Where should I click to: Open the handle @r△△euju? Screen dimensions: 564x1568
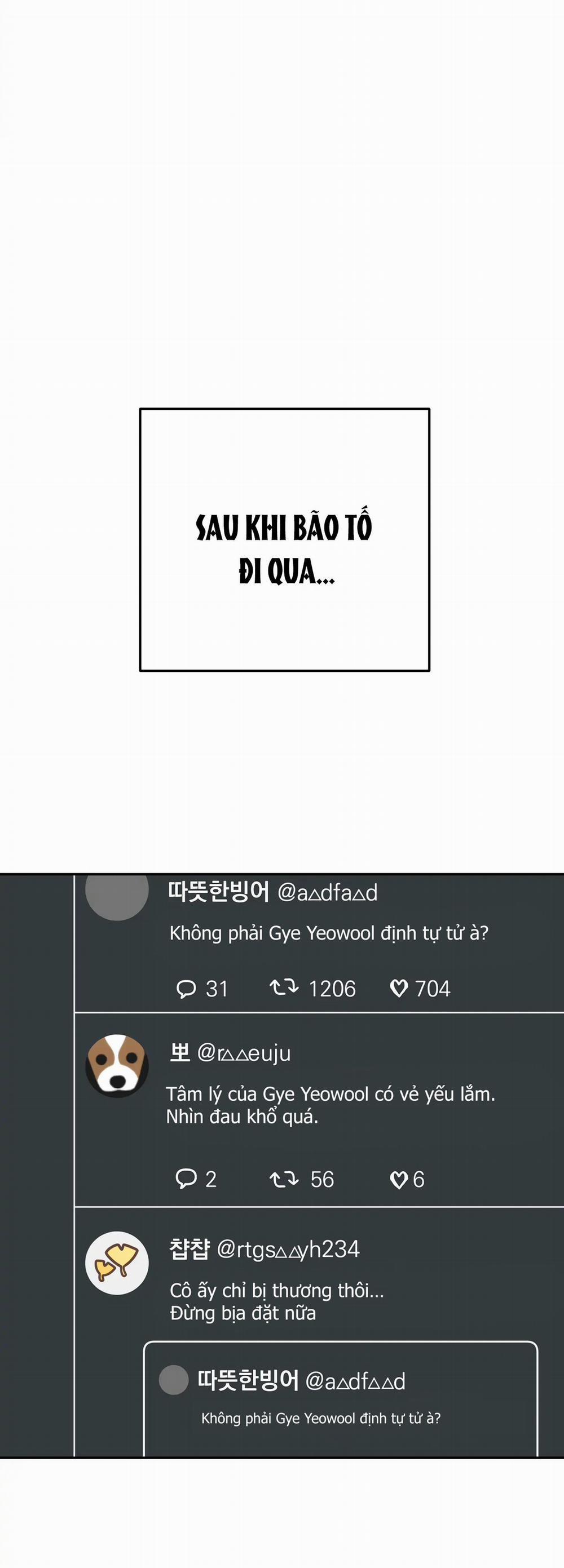pyautogui.click(x=244, y=1053)
